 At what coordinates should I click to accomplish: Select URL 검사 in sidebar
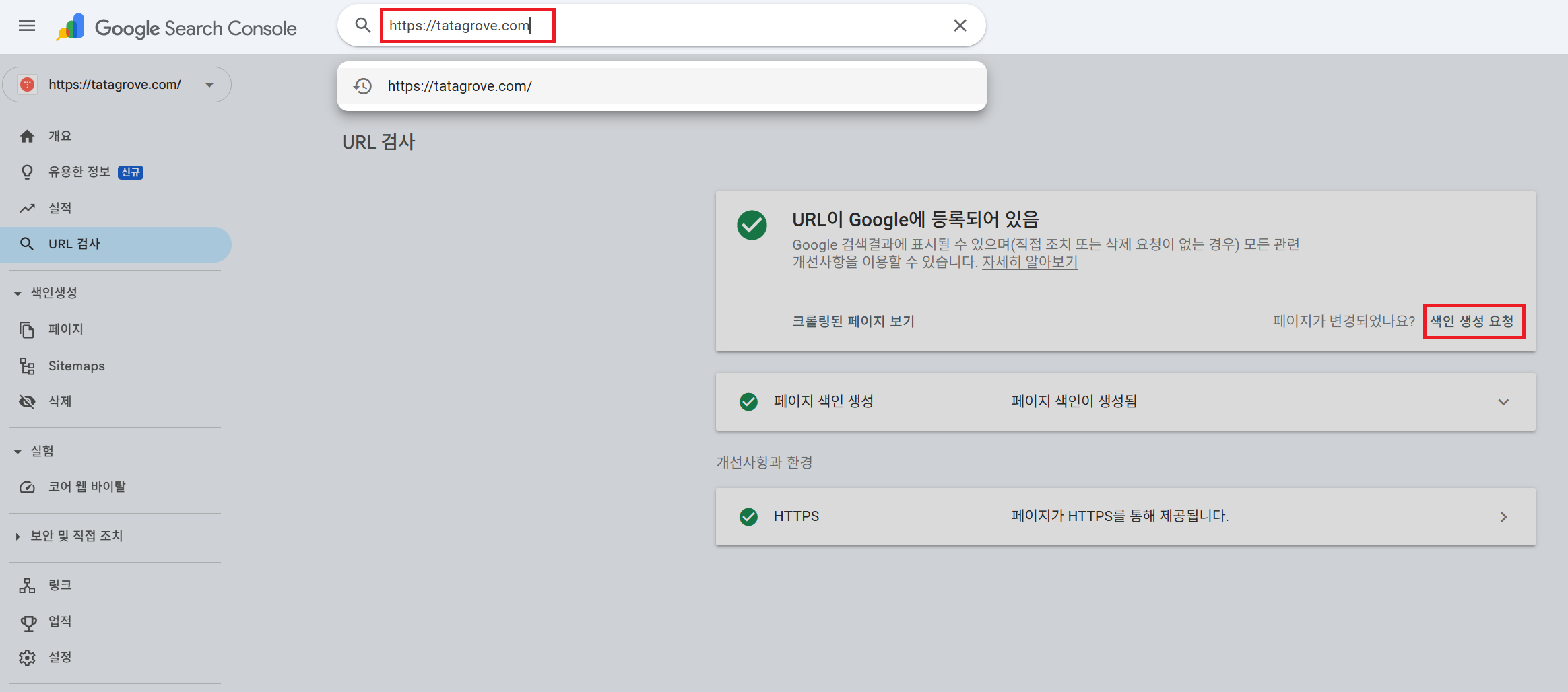pyautogui.click(x=116, y=244)
